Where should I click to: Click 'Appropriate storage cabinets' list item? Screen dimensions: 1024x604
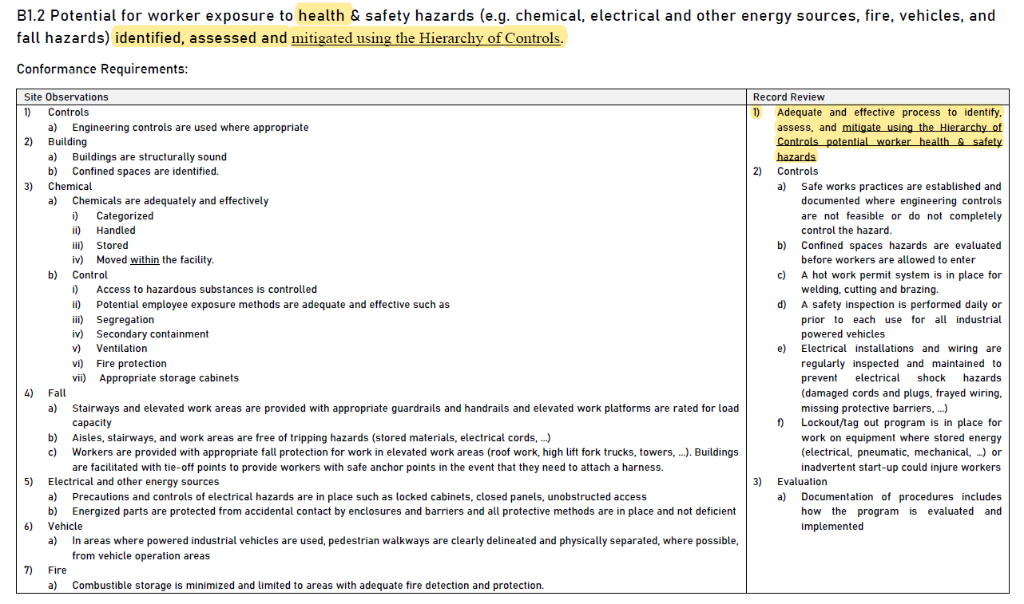(169, 378)
